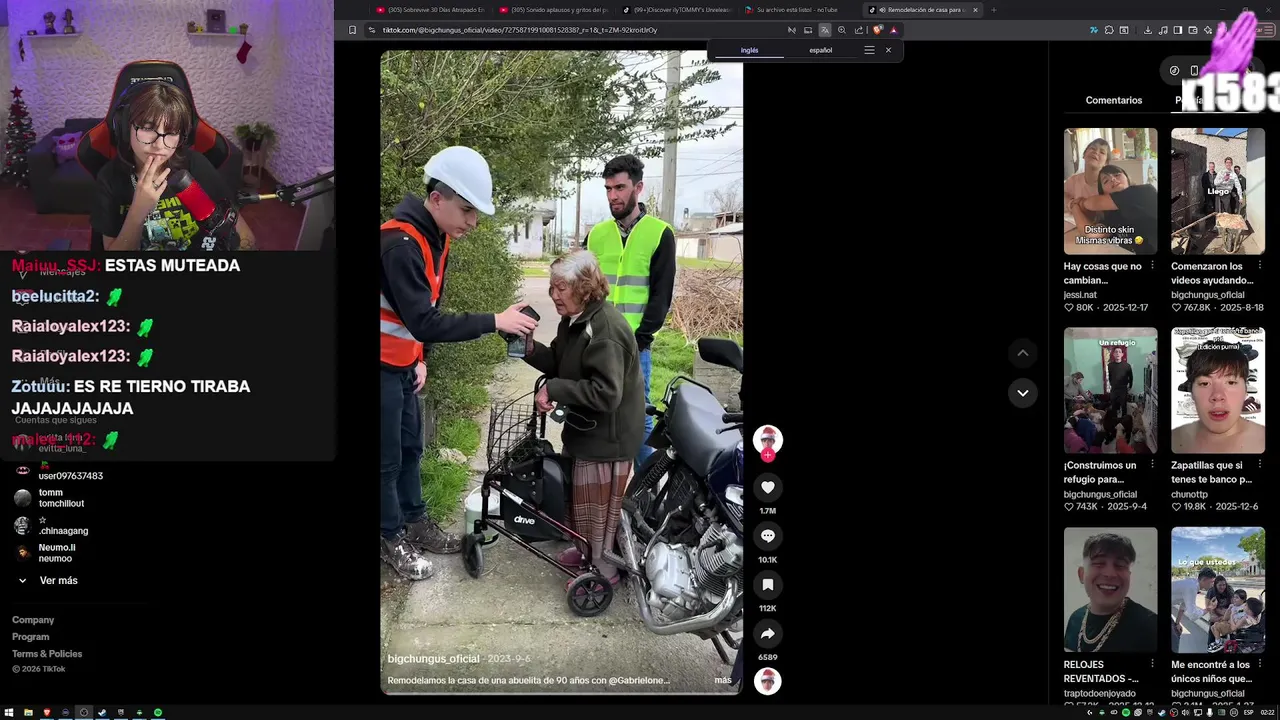The width and height of the screenshot is (1280, 720).
Task: Open options for 'Me encontré a los únicos niños'
Action: point(1260,664)
